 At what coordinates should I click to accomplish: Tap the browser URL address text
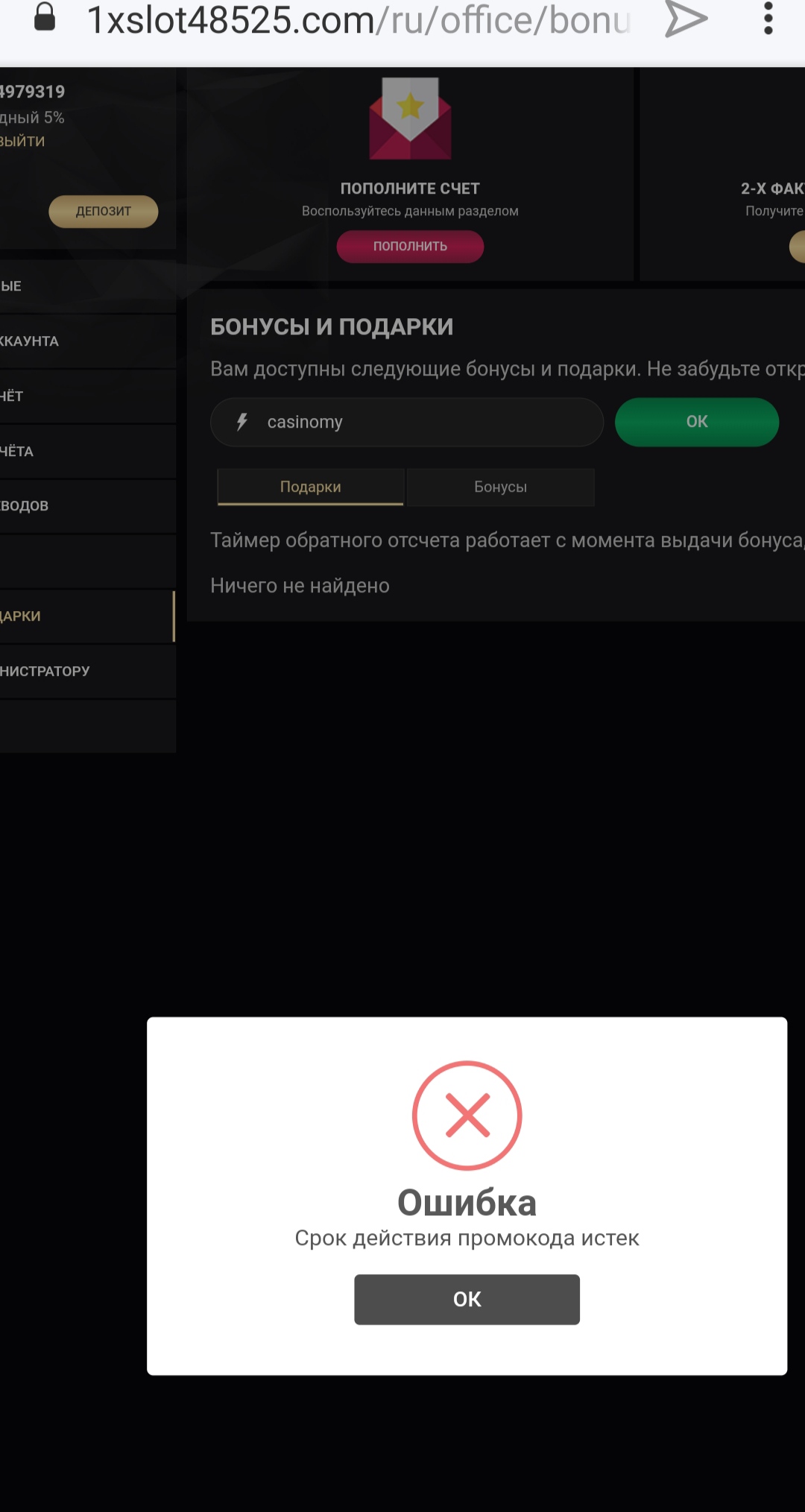point(359,20)
